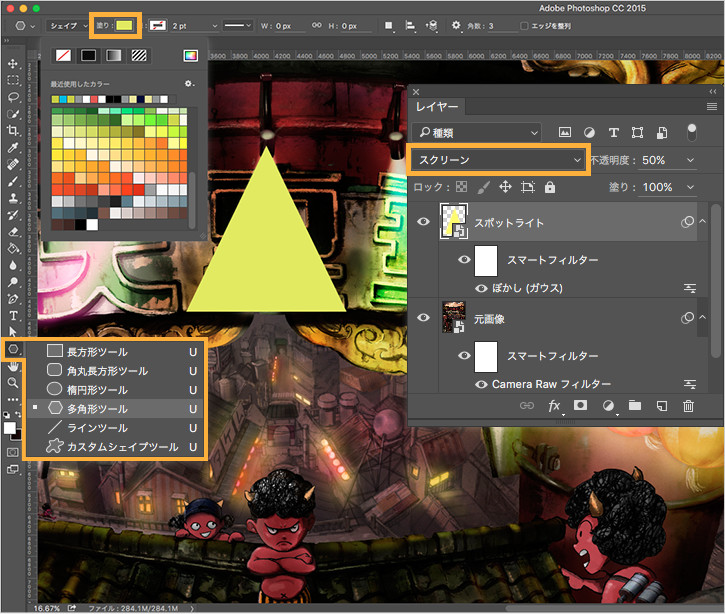725x614 pixels.
Task: Choose カスタムシェイプツール from the flyout
Action: 115,447
